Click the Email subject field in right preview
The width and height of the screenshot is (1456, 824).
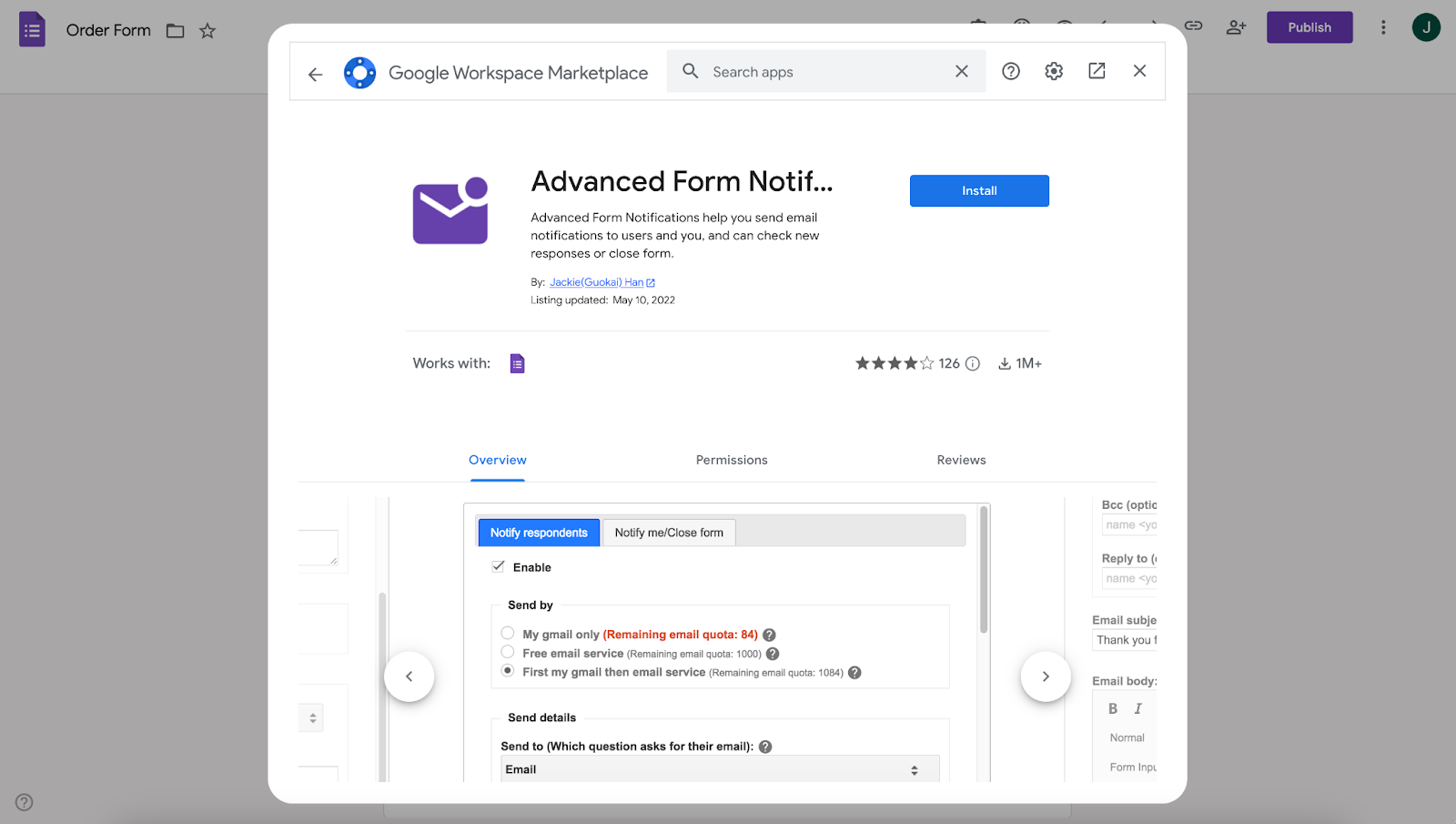(x=1125, y=640)
